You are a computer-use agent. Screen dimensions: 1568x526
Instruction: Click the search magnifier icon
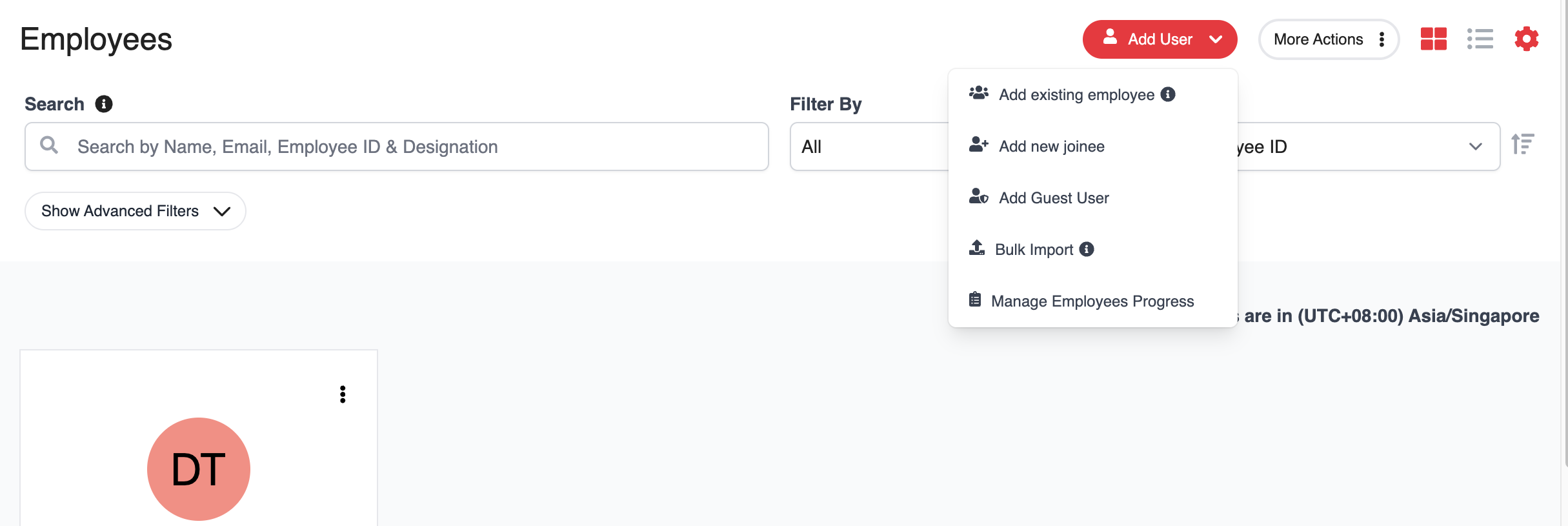49,145
